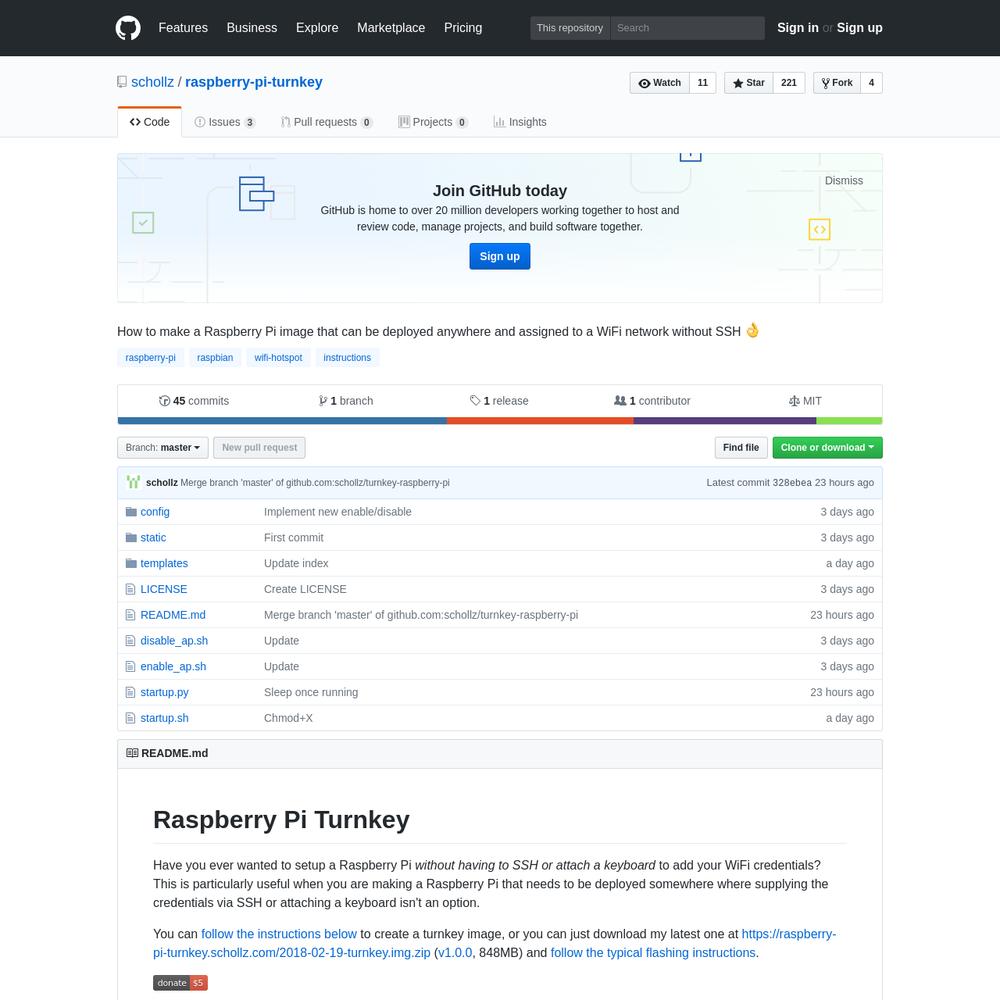Click the book icon in README.md header
1000x1000 pixels.
click(x=132, y=753)
